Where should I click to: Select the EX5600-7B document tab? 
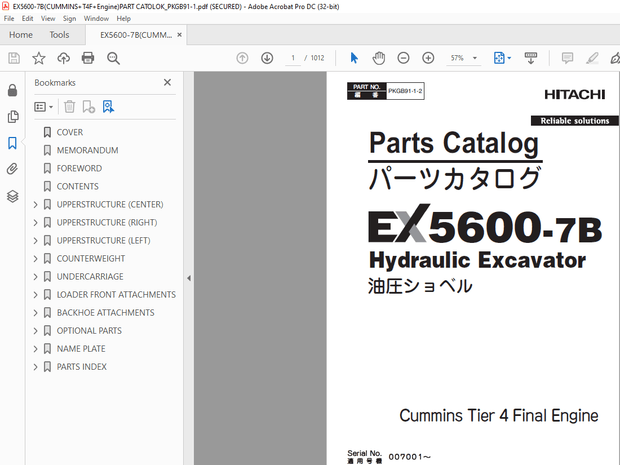coord(136,35)
